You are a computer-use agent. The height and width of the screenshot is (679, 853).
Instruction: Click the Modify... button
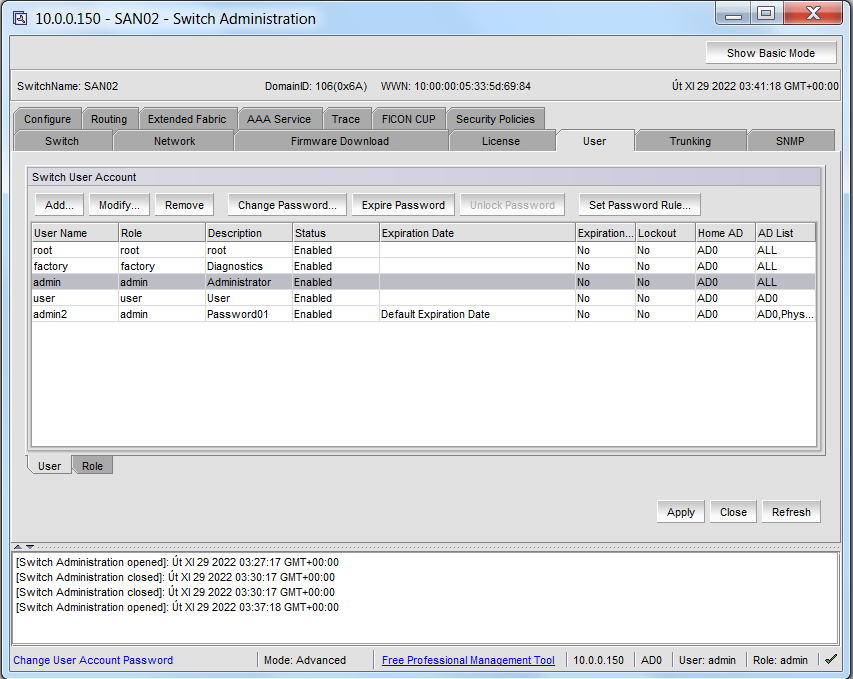119,205
